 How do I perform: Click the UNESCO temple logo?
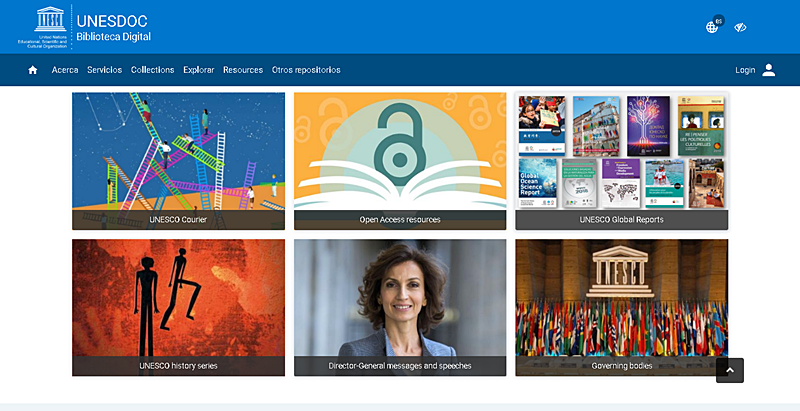click(50, 19)
